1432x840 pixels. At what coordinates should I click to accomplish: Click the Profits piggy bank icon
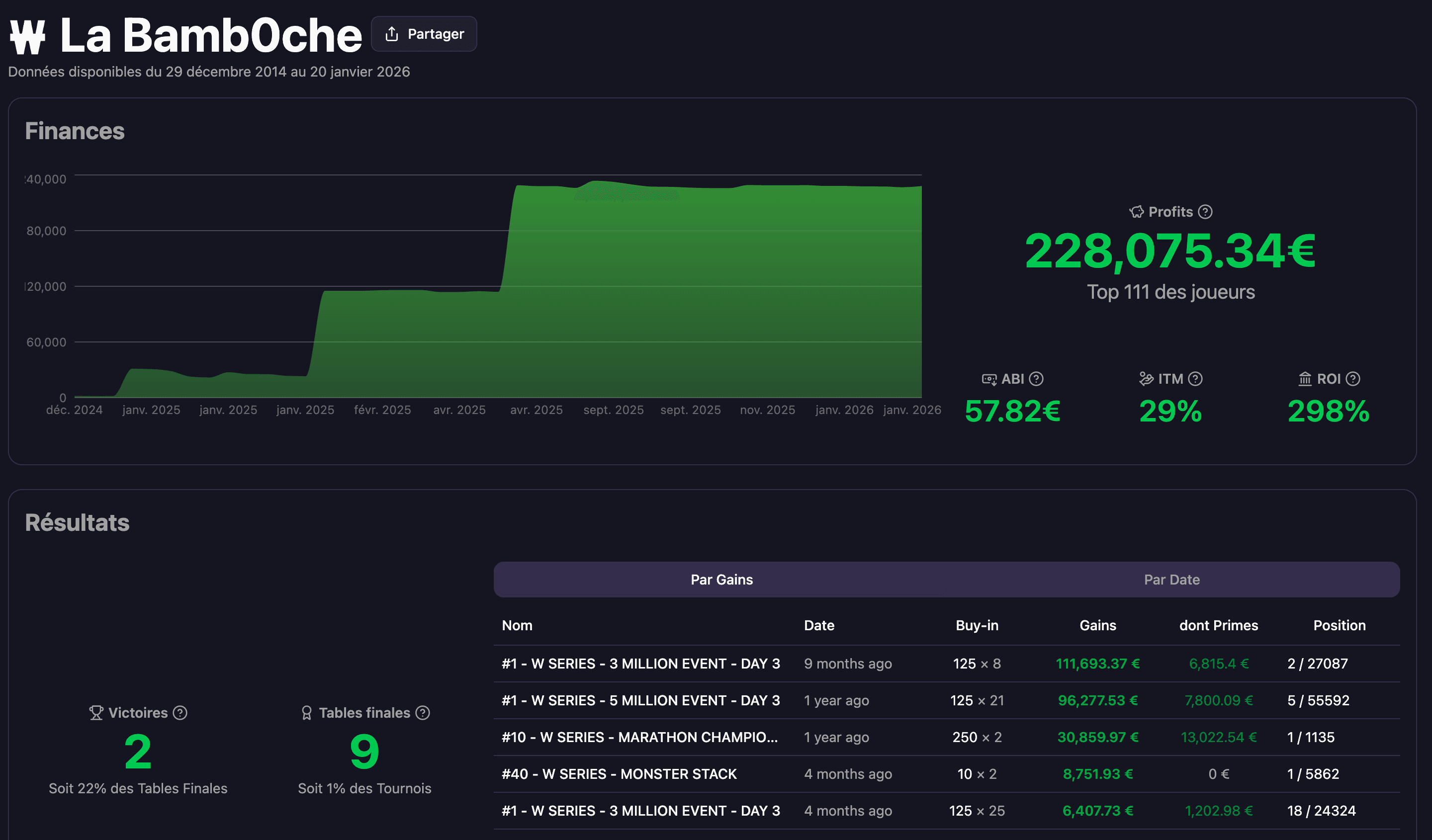(x=1137, y=212)
